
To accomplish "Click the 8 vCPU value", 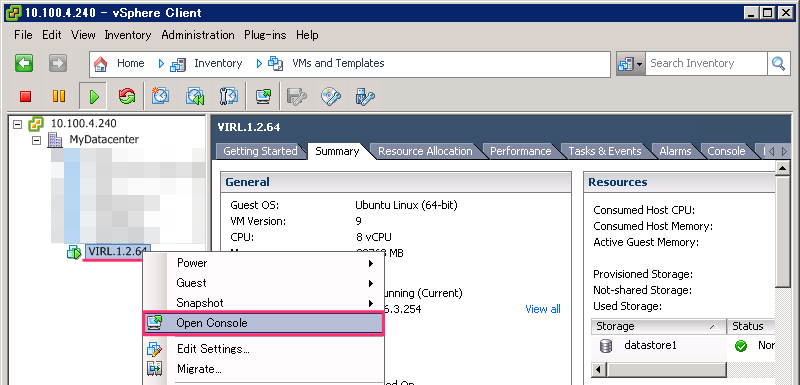I will pyautogui.click(x=374, y=237).
